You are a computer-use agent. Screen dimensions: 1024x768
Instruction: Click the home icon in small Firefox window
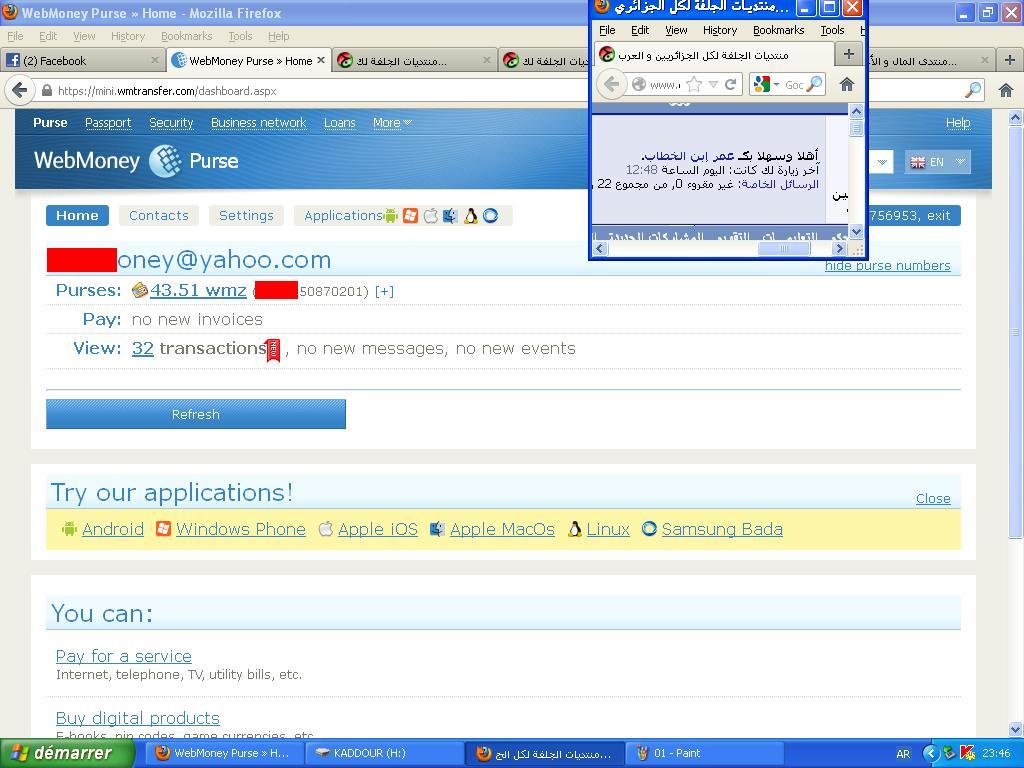click(x=846, y=84)
